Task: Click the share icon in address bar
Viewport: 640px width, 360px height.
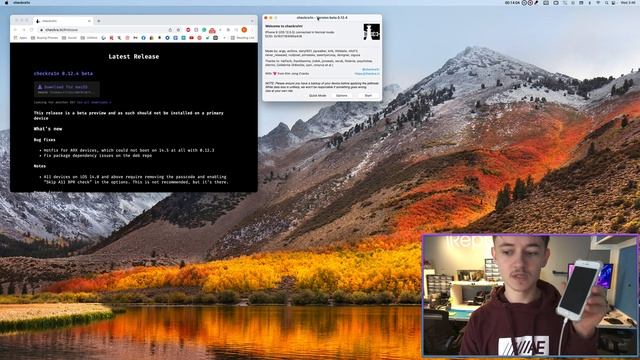Action: (170, 30)
